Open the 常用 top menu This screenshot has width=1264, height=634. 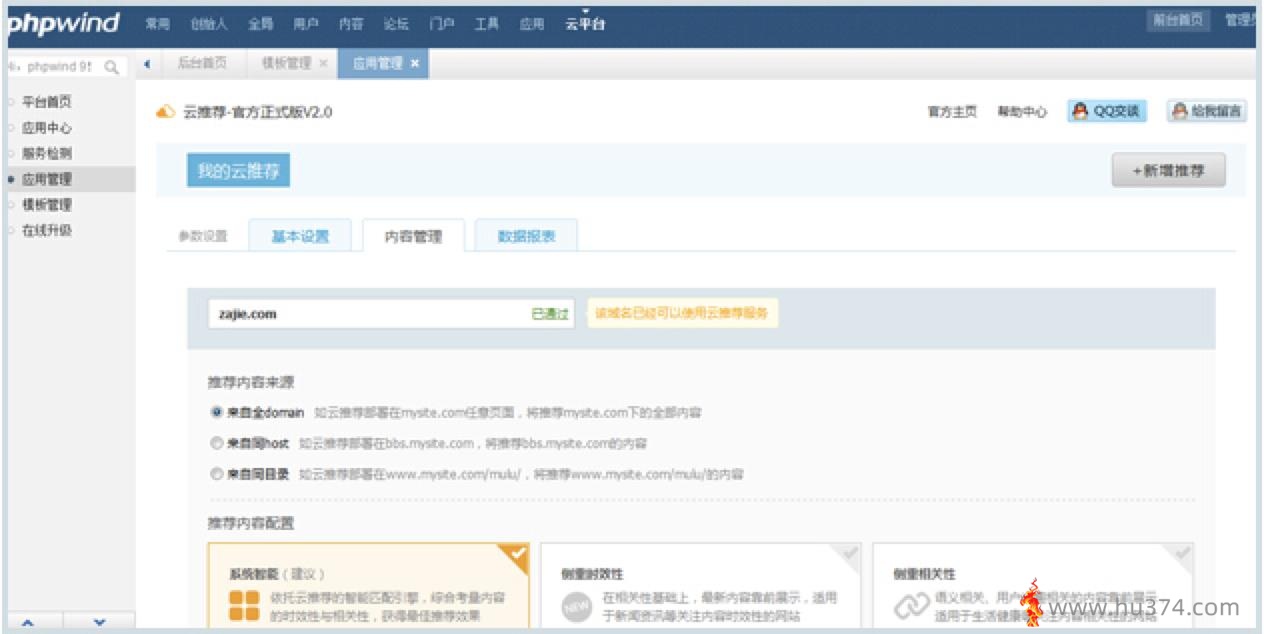point(157,24)
